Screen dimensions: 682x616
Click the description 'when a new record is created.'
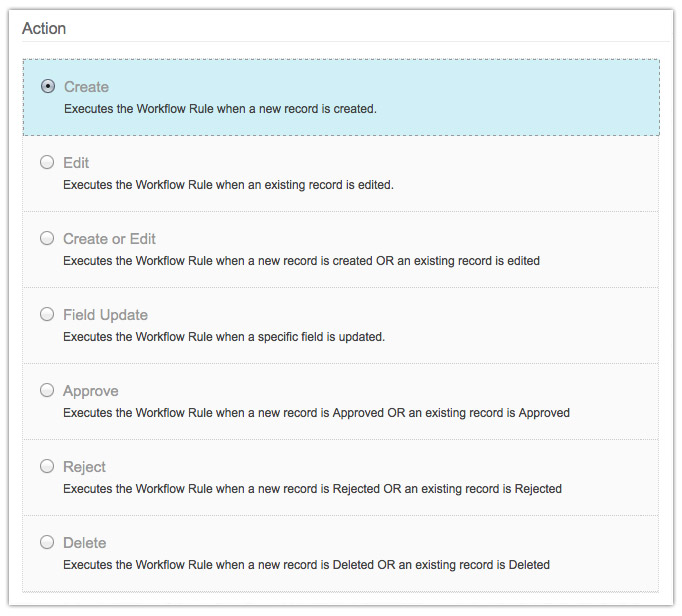(x=220, y=108)
